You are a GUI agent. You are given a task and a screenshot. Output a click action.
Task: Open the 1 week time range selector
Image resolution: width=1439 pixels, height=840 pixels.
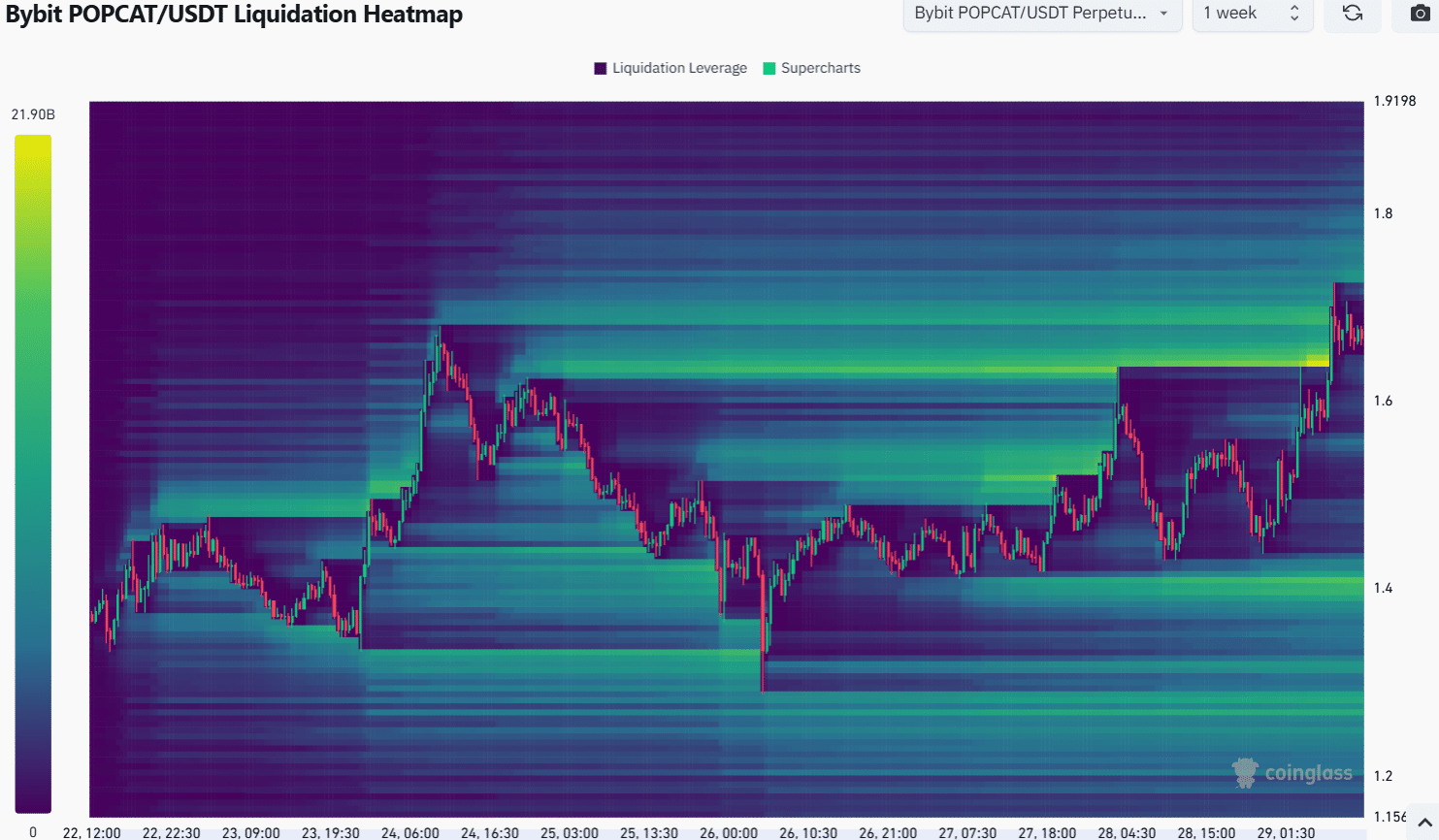(x=1253, y=14)
